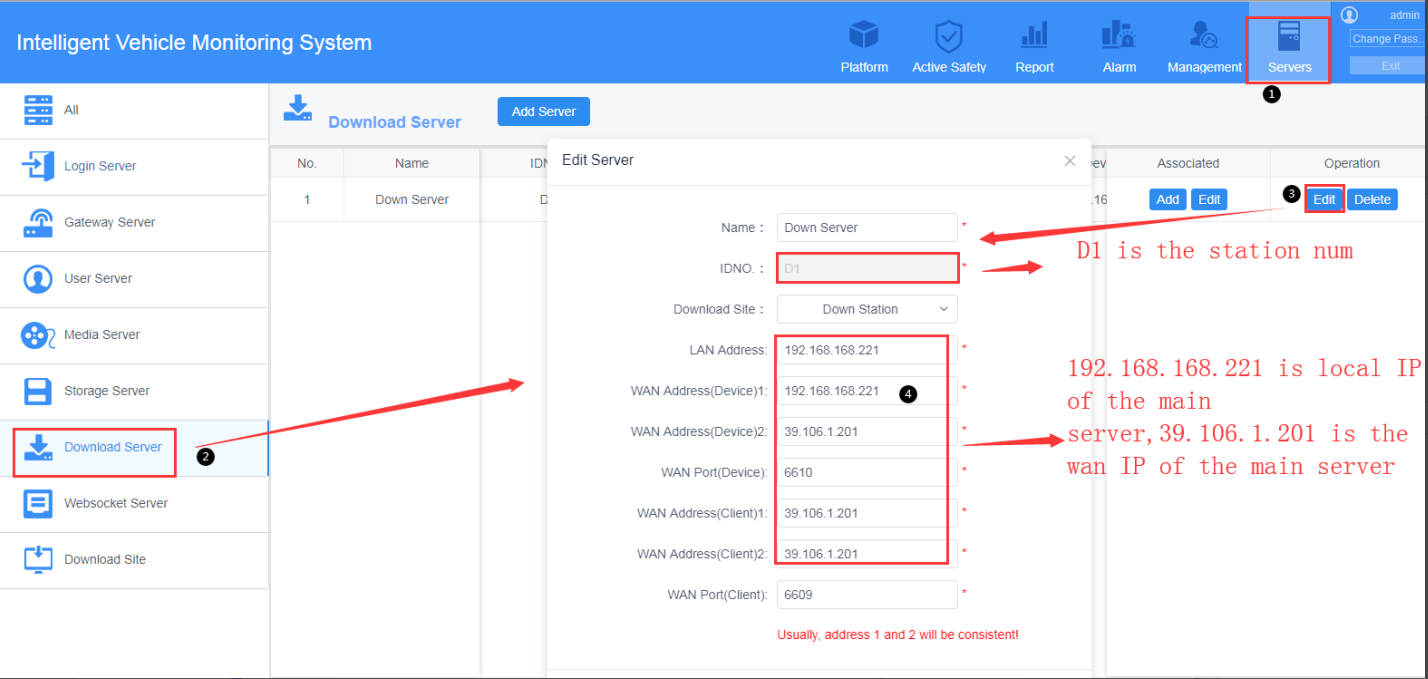Select the Websocket Server sidebar icon
Image resolution: width=1428 pixels, height=679 pixels.
(38, 503)
